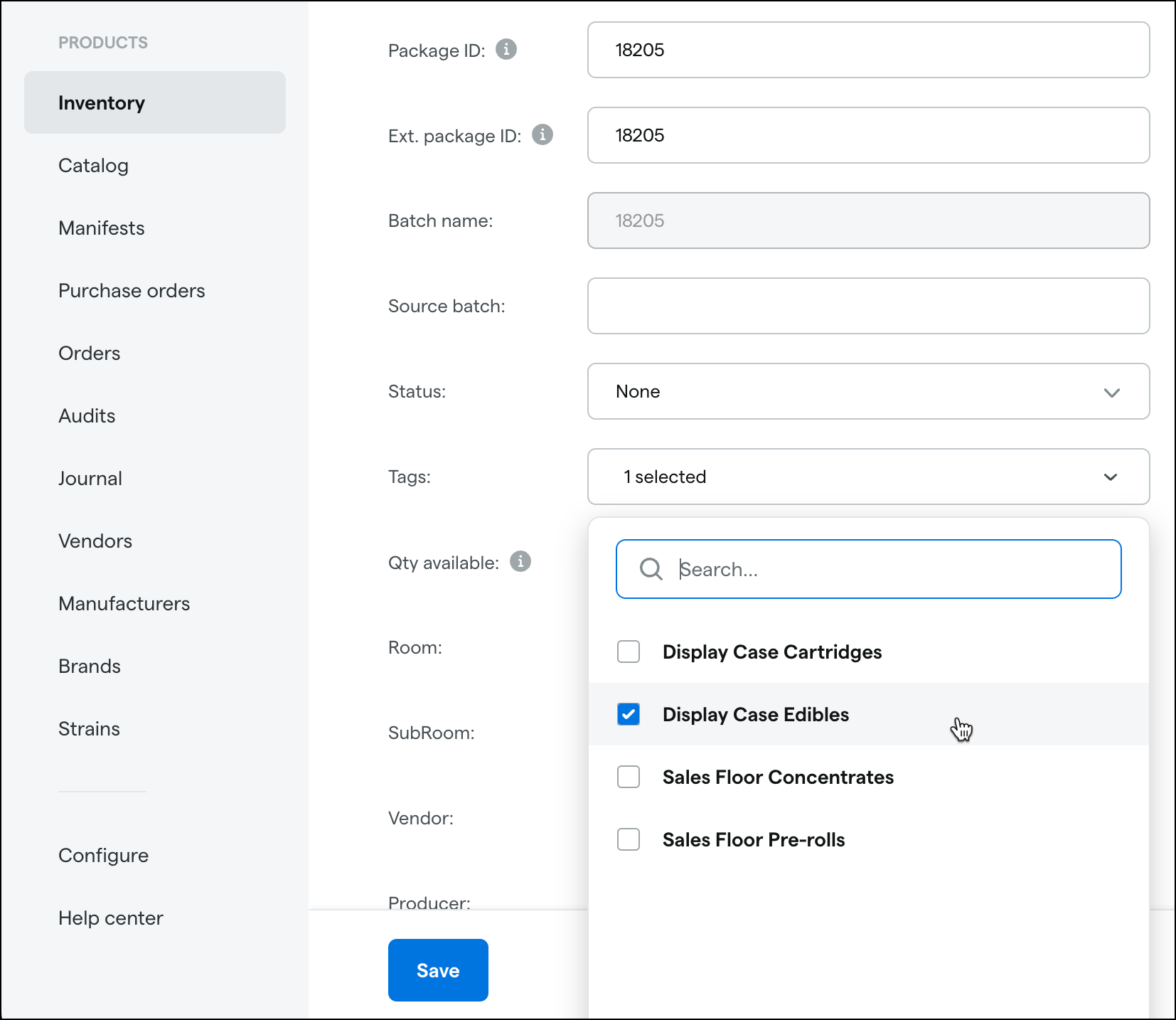Click inside the Source batch field
The width and height of the screenshot is (1176, 1020).
click(x=867, y=306)
